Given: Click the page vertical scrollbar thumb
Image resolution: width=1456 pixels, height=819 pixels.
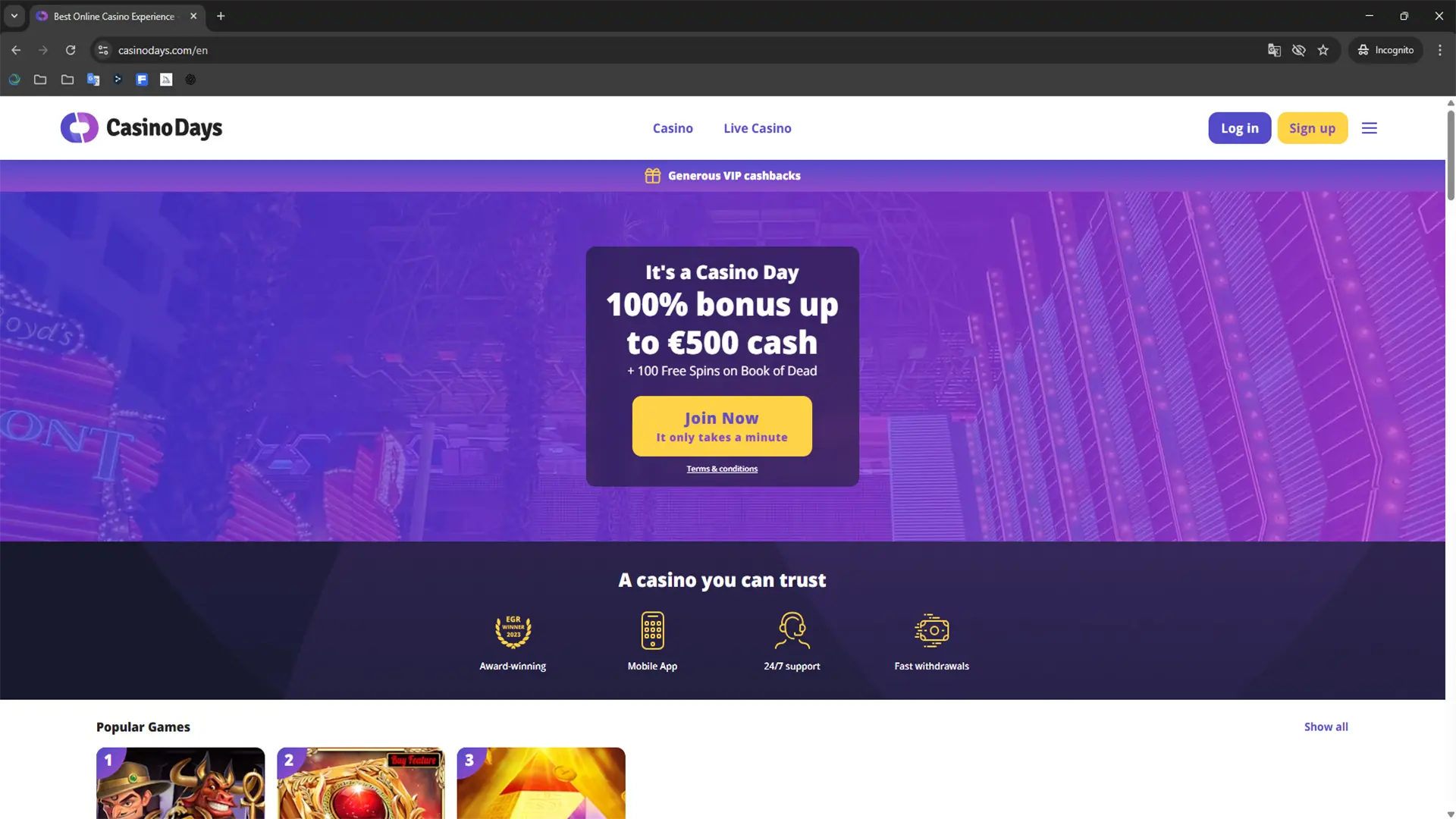Looking at the screenshot, I should tap(1451, 155).
